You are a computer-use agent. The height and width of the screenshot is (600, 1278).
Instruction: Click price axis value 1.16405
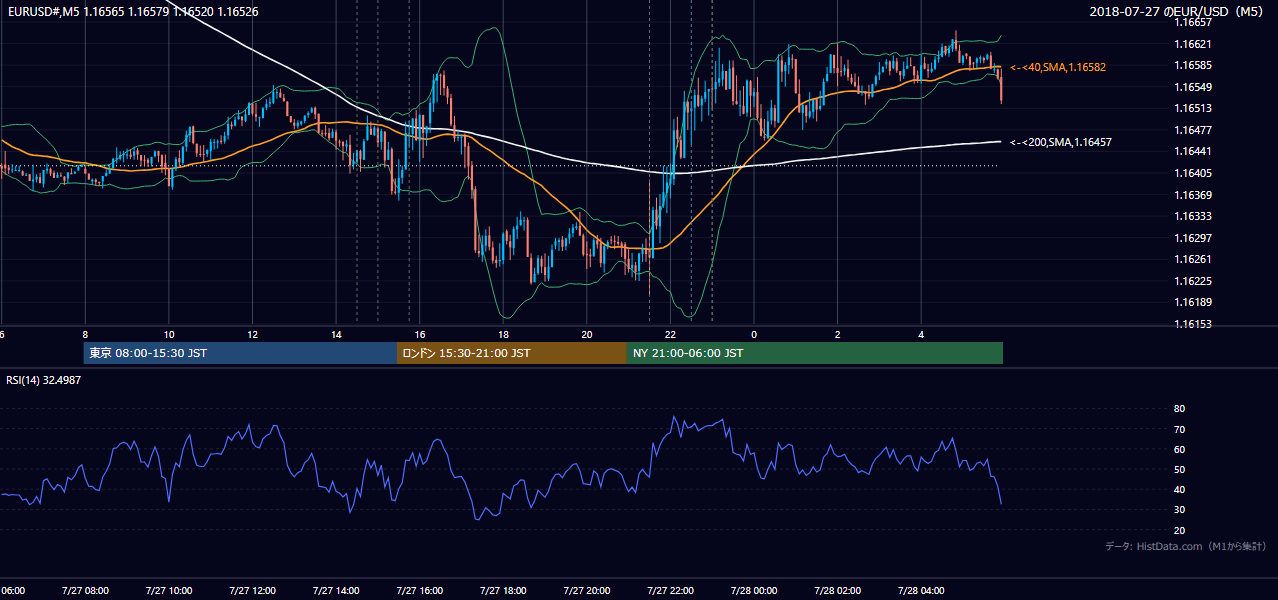point(1192,173)
